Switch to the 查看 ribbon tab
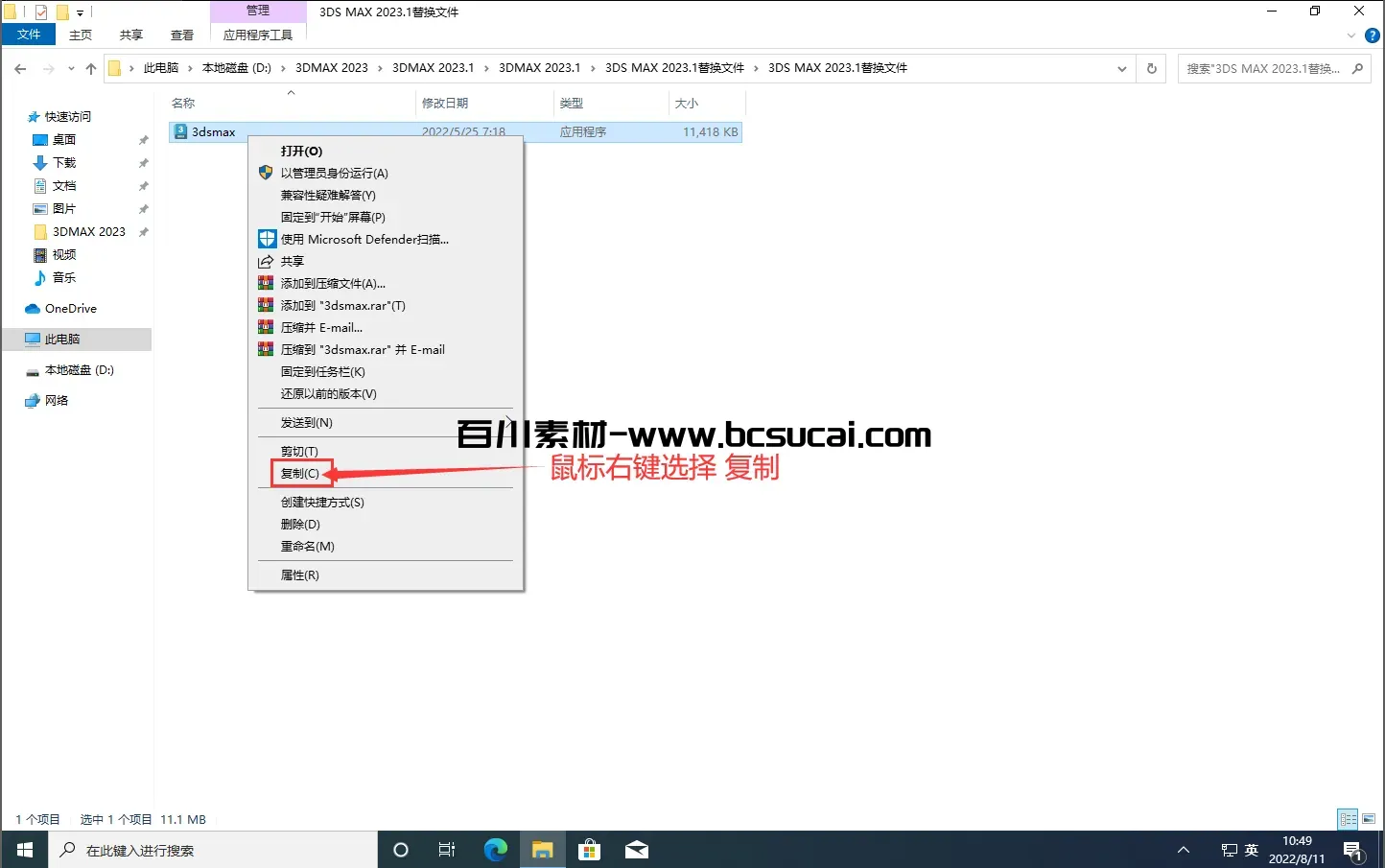 point(182,35)
